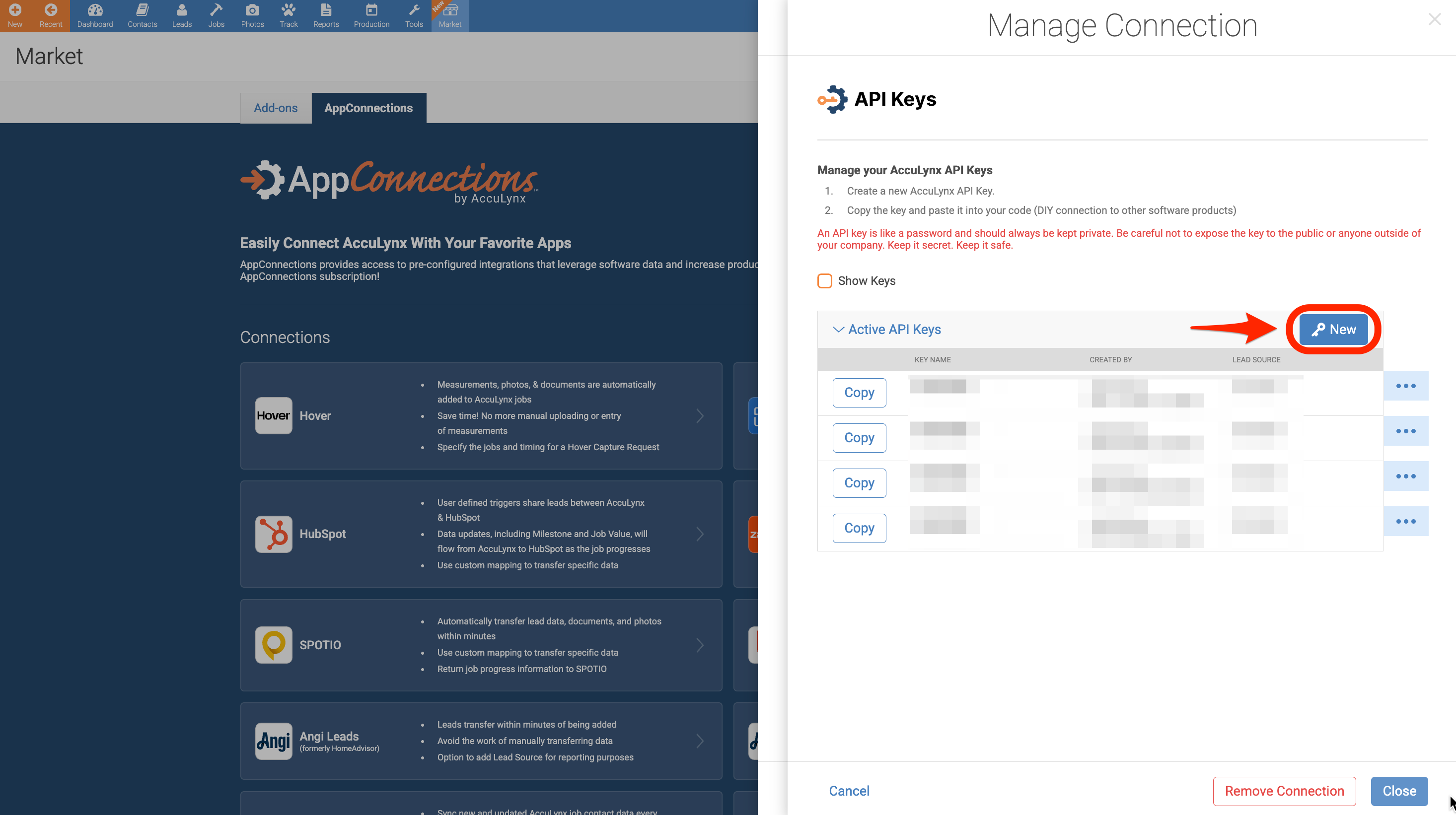Open the Production calendar icon
Image resolution: width=1456 pixels, height=815 pixels.
pyautogui.click(x=371, y=10)
